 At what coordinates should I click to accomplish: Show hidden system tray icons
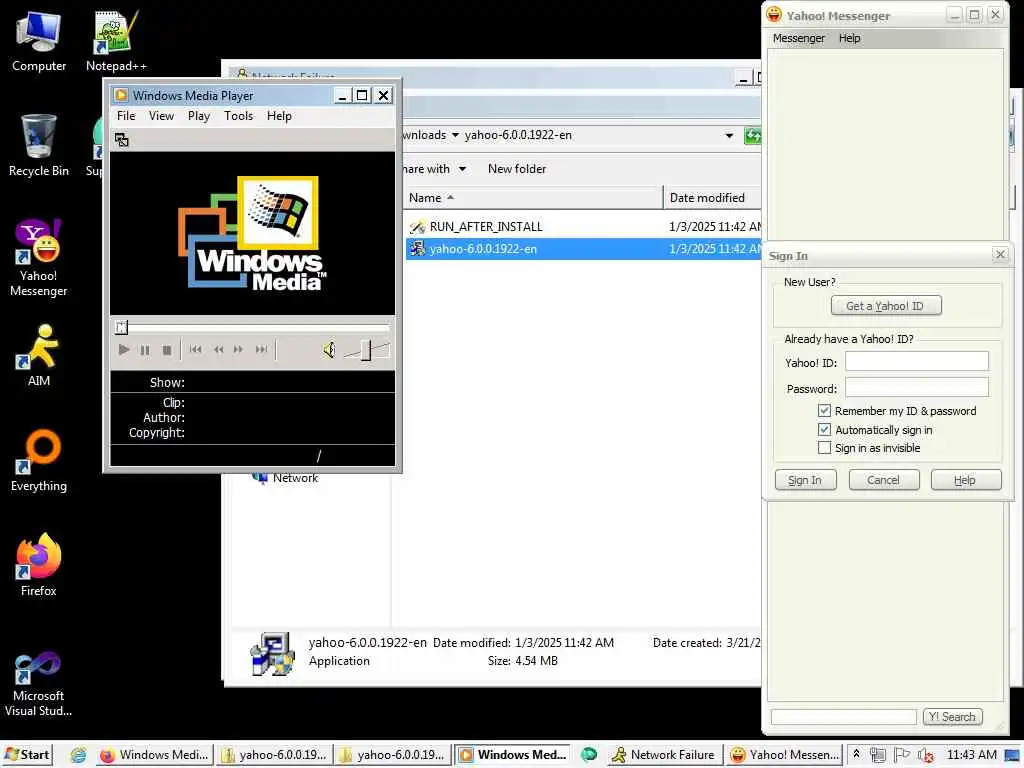pos(856,754)
